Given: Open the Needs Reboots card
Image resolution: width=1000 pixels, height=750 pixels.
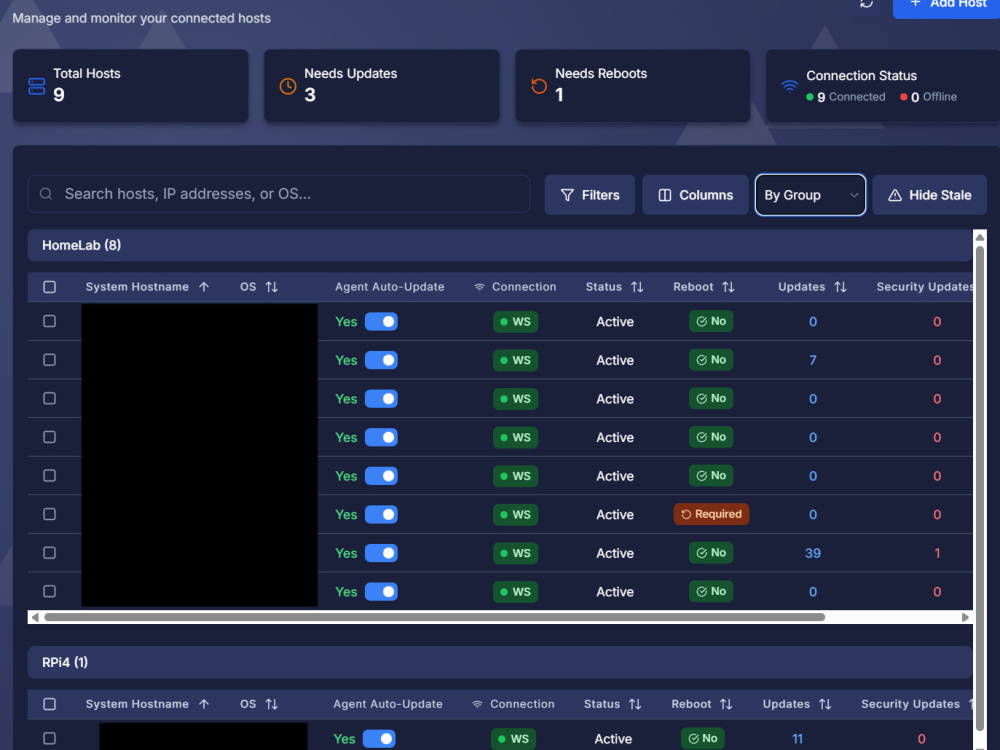Looking at the screenshot, I should point(633,85).
